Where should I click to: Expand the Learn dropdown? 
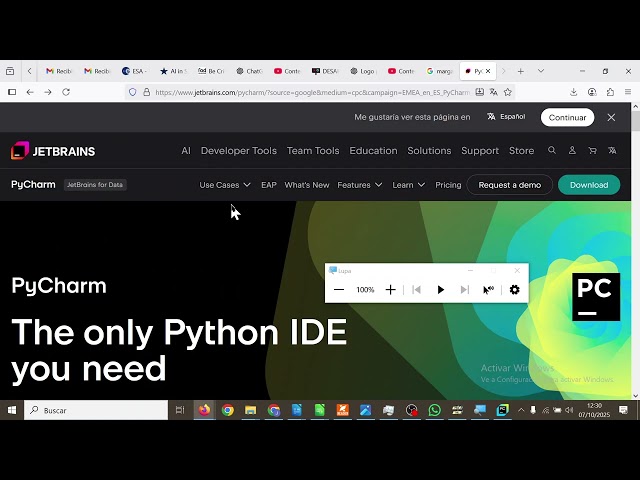pyautogui.click(x=409, y=185)
